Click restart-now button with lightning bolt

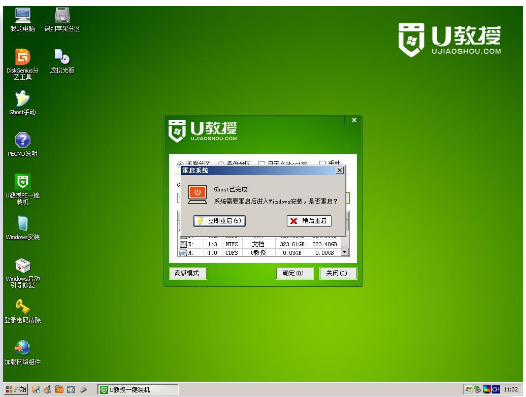click(x=220, y=221)
